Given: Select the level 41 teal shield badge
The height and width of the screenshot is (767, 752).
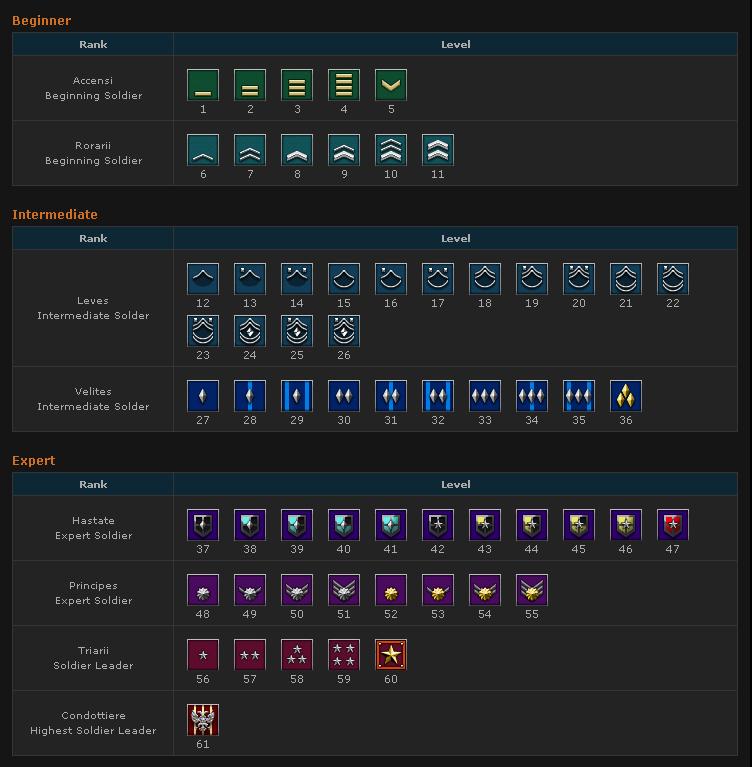Looking at the screenshot, I should pos(391,525).
